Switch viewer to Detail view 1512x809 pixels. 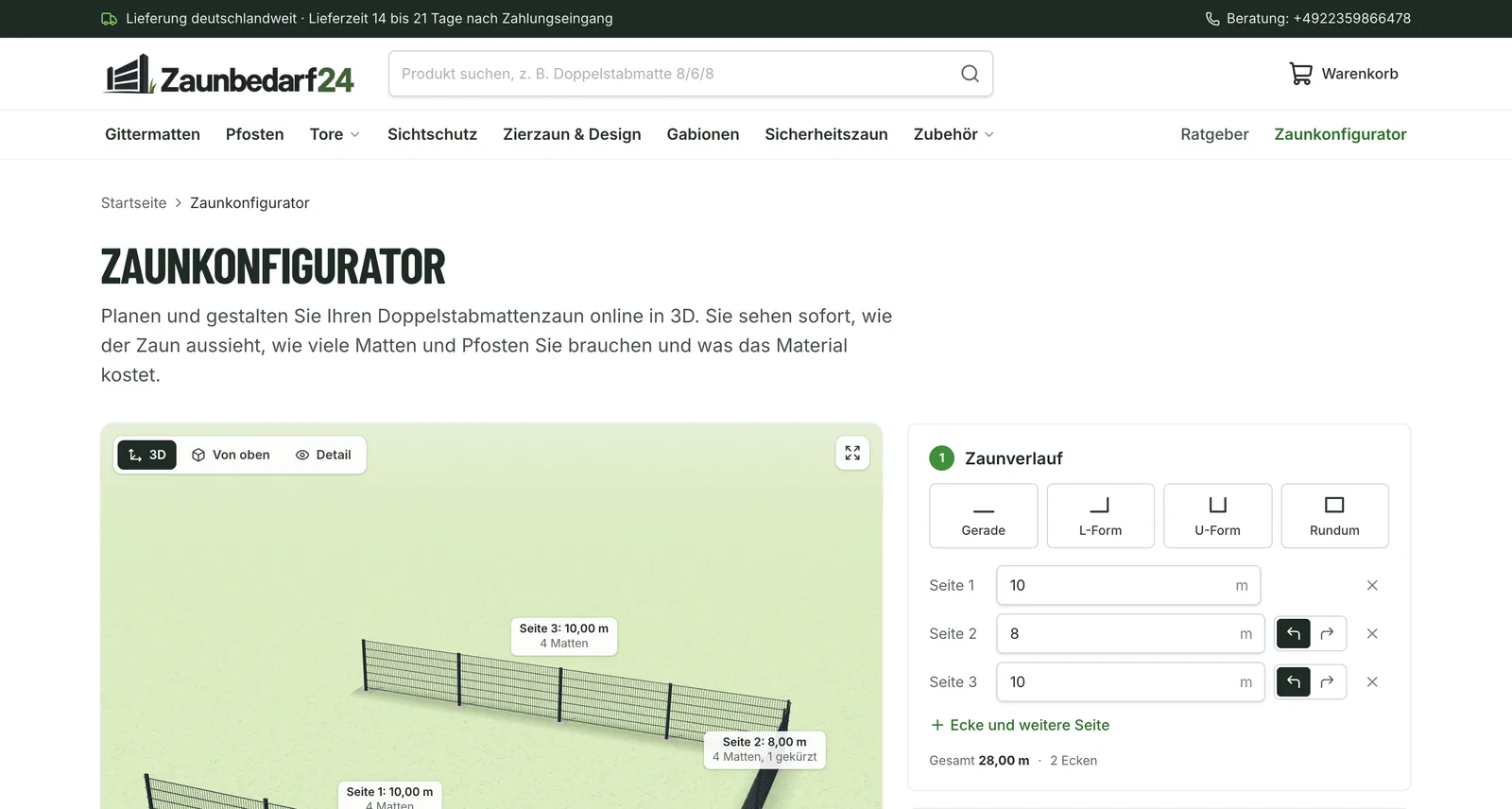[x=323, y=455]
